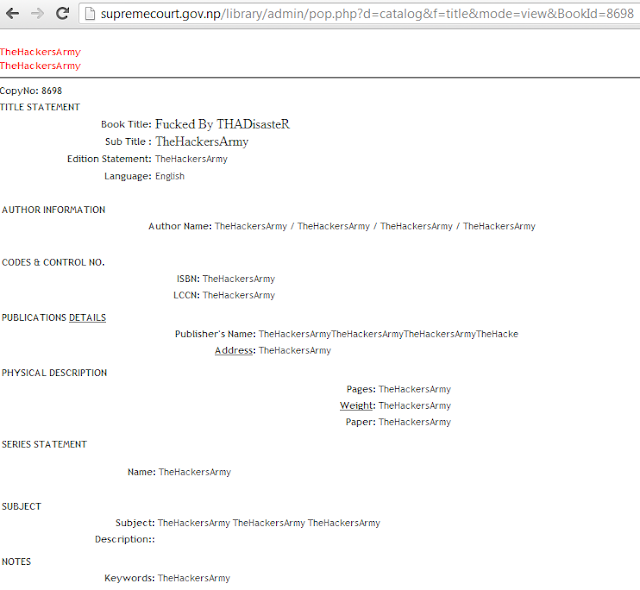Click the AUTHOR INFORMATION heading
Screen dimensions: 640x590
tap(53, 210)
